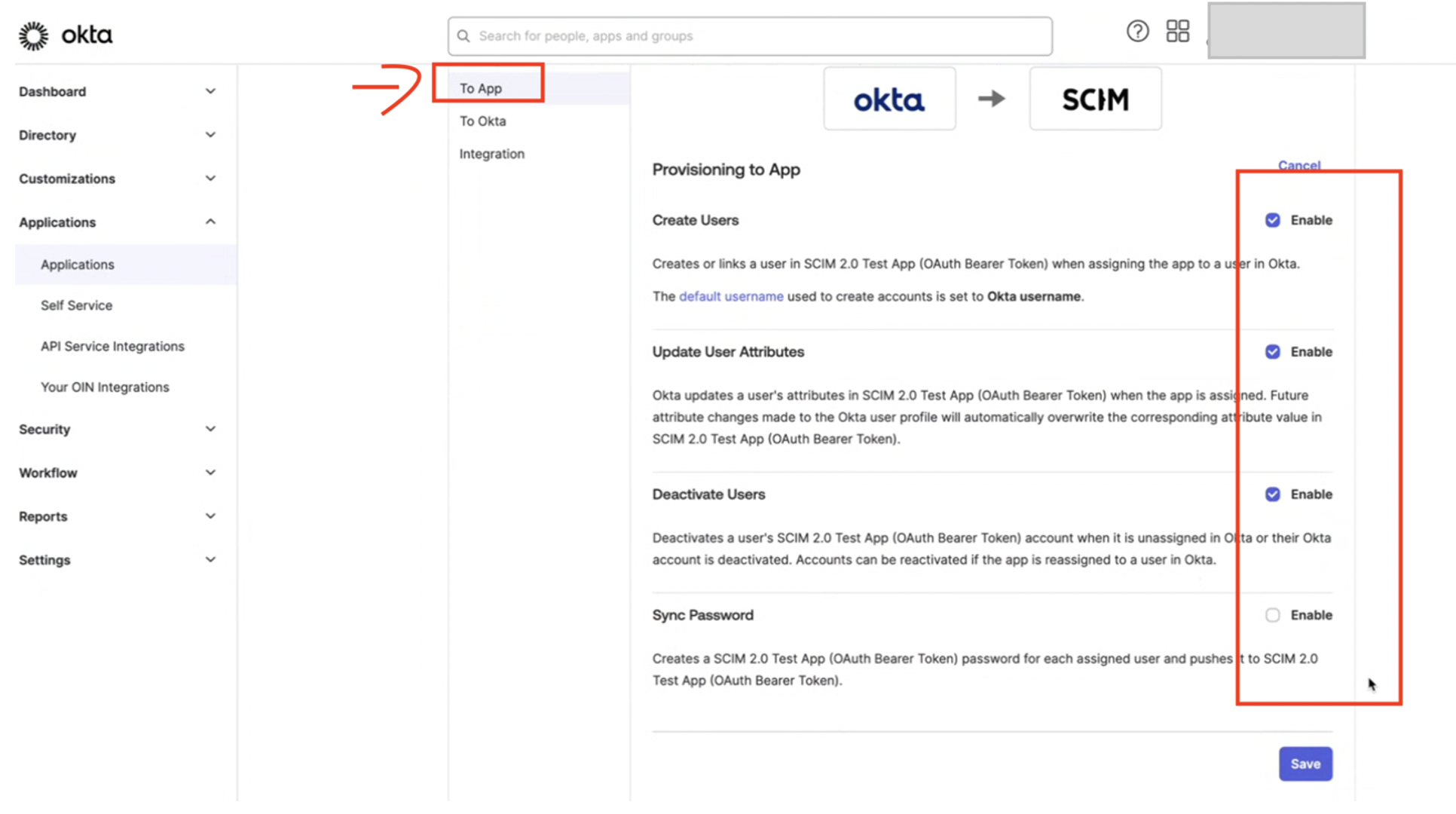Screen dimensions: 1456x814
Task: Expand the Workflow section chevron
Action: pyautogui.click(x=210, y=473)
